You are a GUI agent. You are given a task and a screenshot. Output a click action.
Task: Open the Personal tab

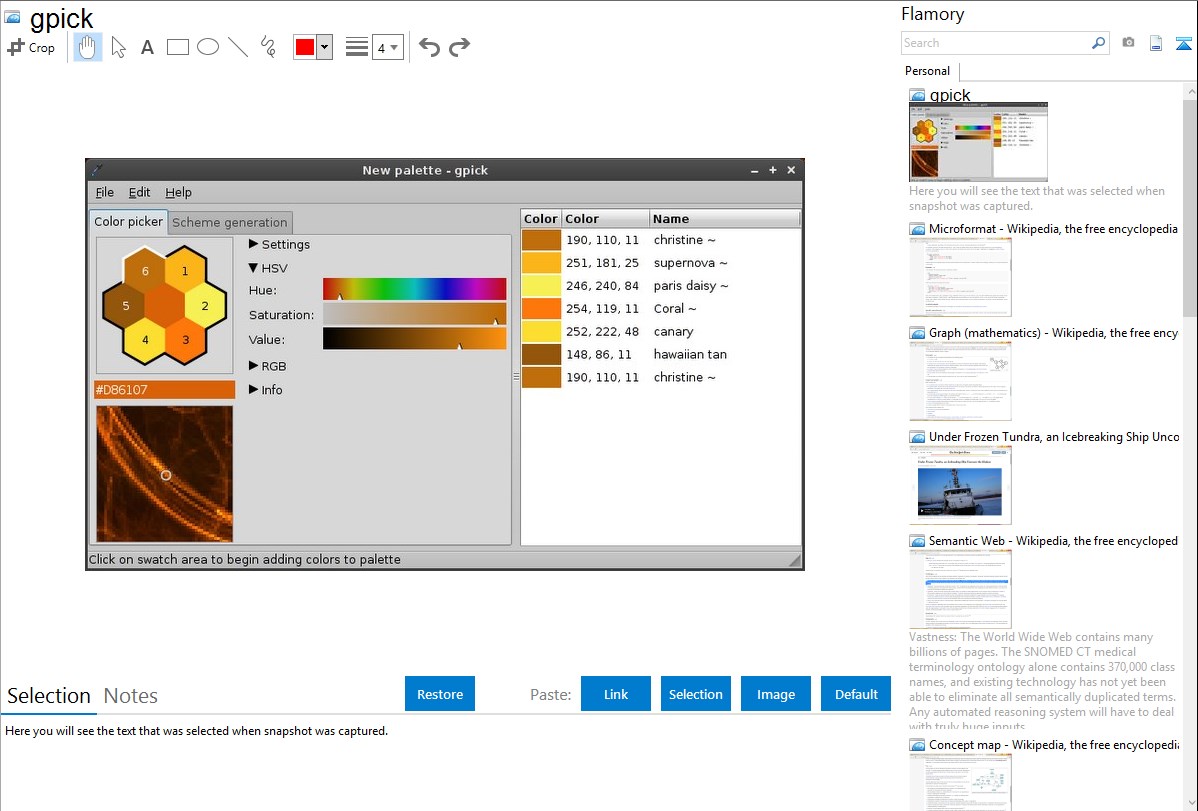tap(927, 71)
